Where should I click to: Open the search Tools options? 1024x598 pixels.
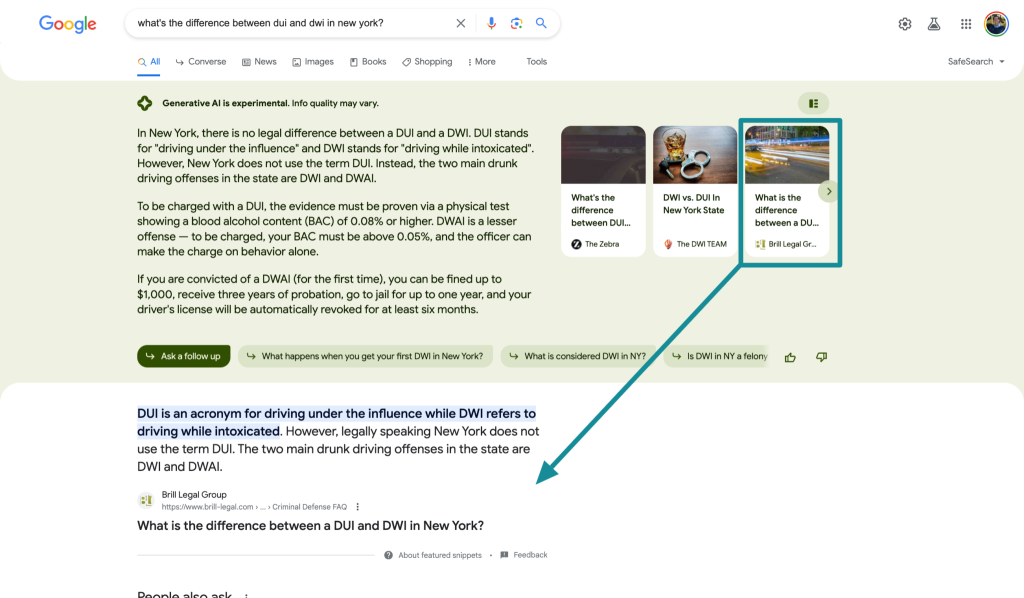536,62
